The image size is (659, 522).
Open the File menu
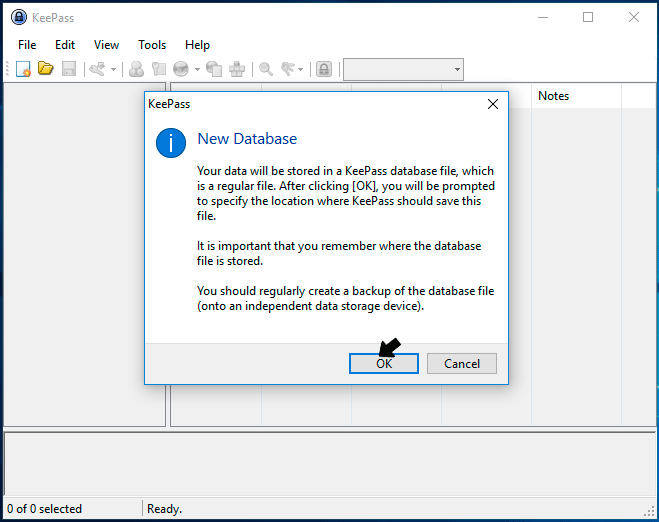pos(27,45)
